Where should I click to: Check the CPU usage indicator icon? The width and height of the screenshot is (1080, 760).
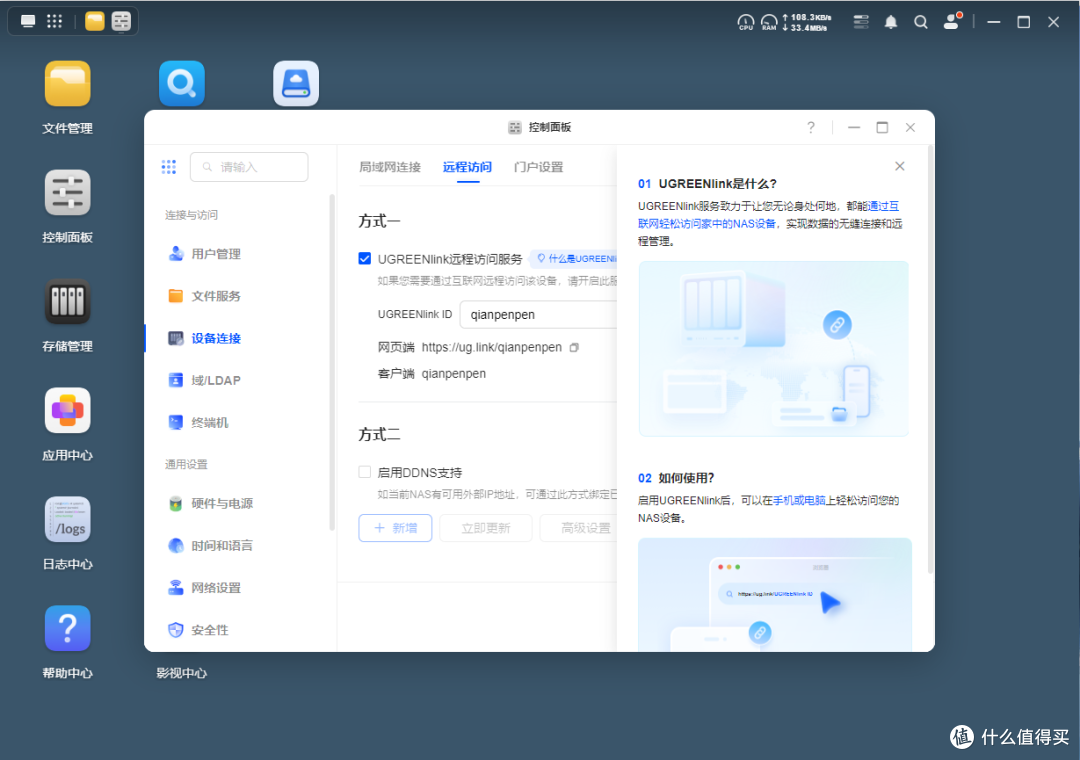746,23
